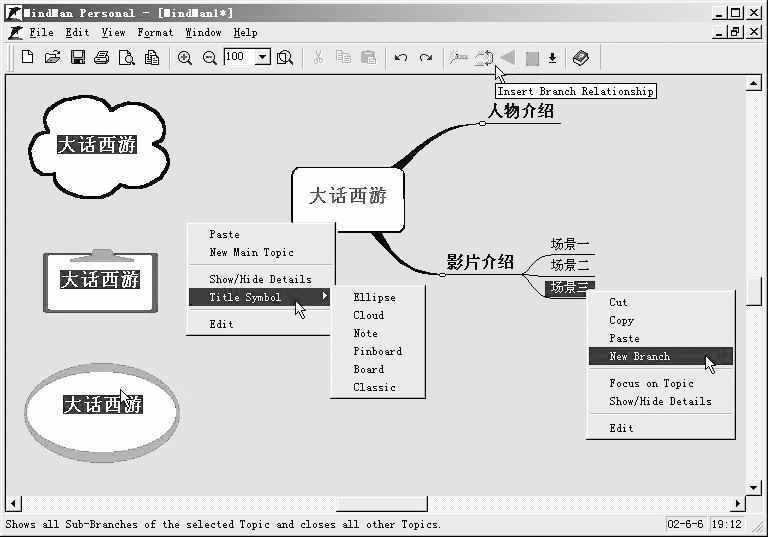
Task: Choose New Main Topic from context menu
Action: pyautogui.click(x=260, y=252)
